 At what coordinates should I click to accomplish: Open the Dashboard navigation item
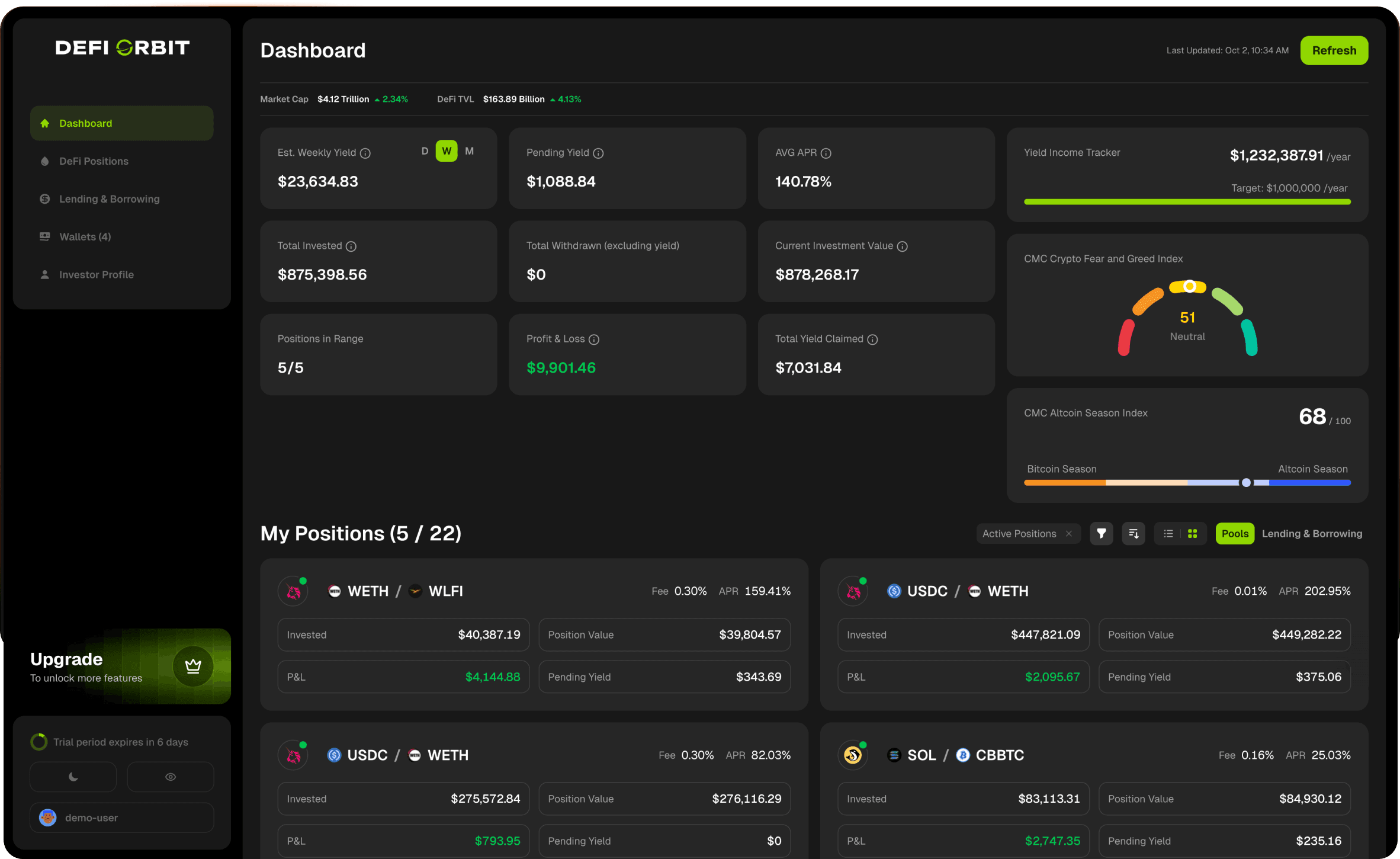(86, 123)
